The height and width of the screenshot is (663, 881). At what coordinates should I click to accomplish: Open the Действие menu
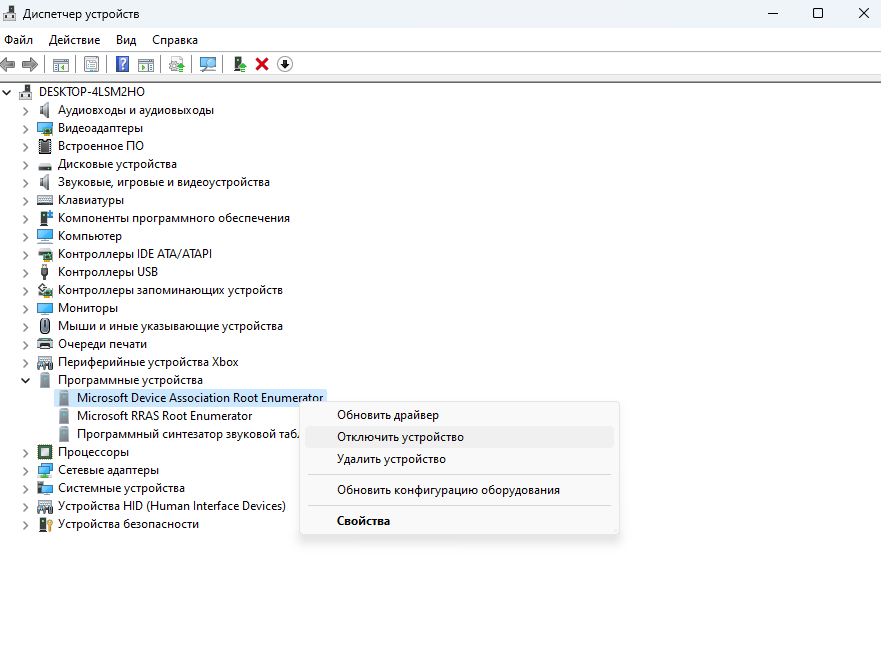(x=74, y=40)
